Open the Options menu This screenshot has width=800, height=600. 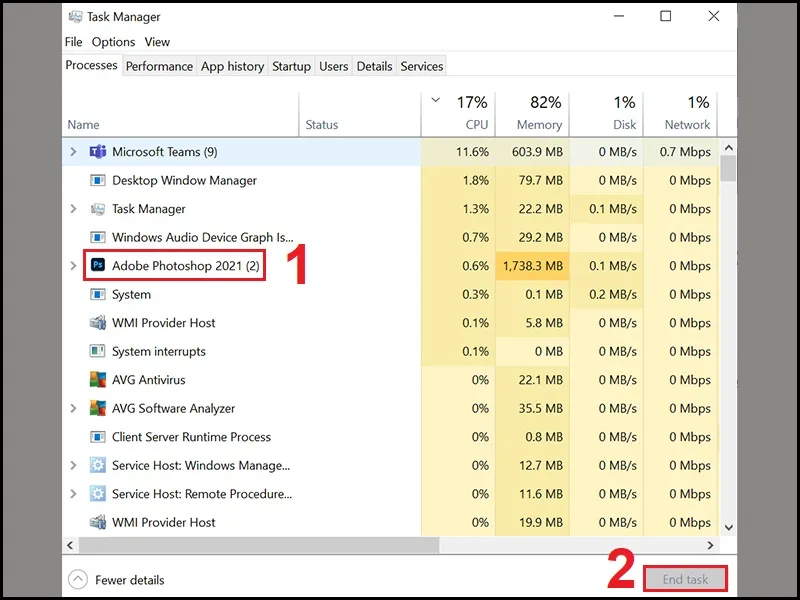pyautogui.click(x=113, y=42)
